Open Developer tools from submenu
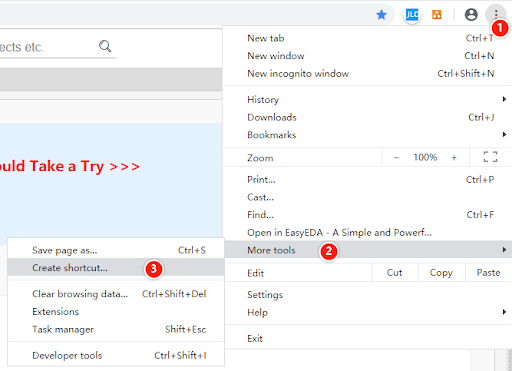Viewport: 512px width, 371px height. pyautogui.click(x=116, y=355)
